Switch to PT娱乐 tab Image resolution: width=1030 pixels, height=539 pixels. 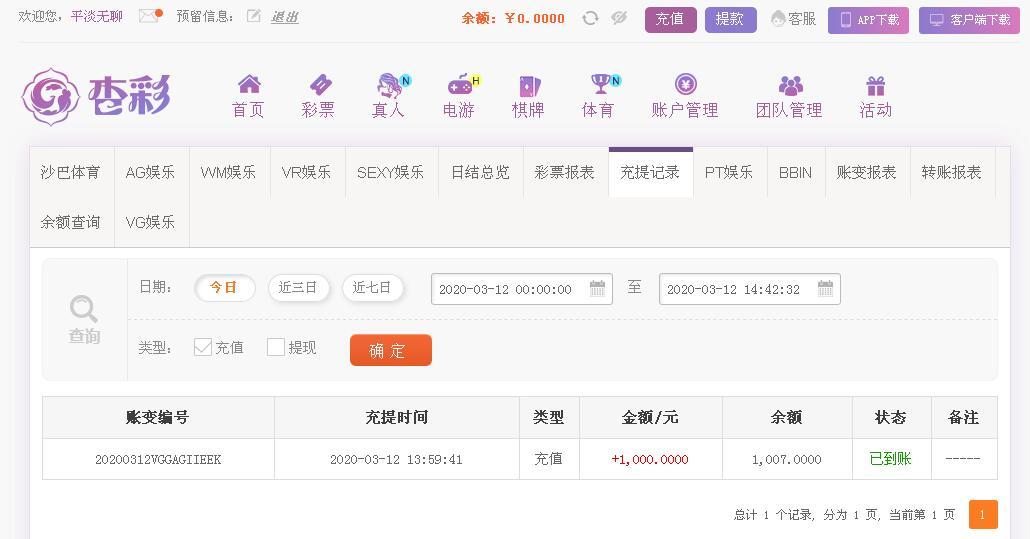point(729,173)
